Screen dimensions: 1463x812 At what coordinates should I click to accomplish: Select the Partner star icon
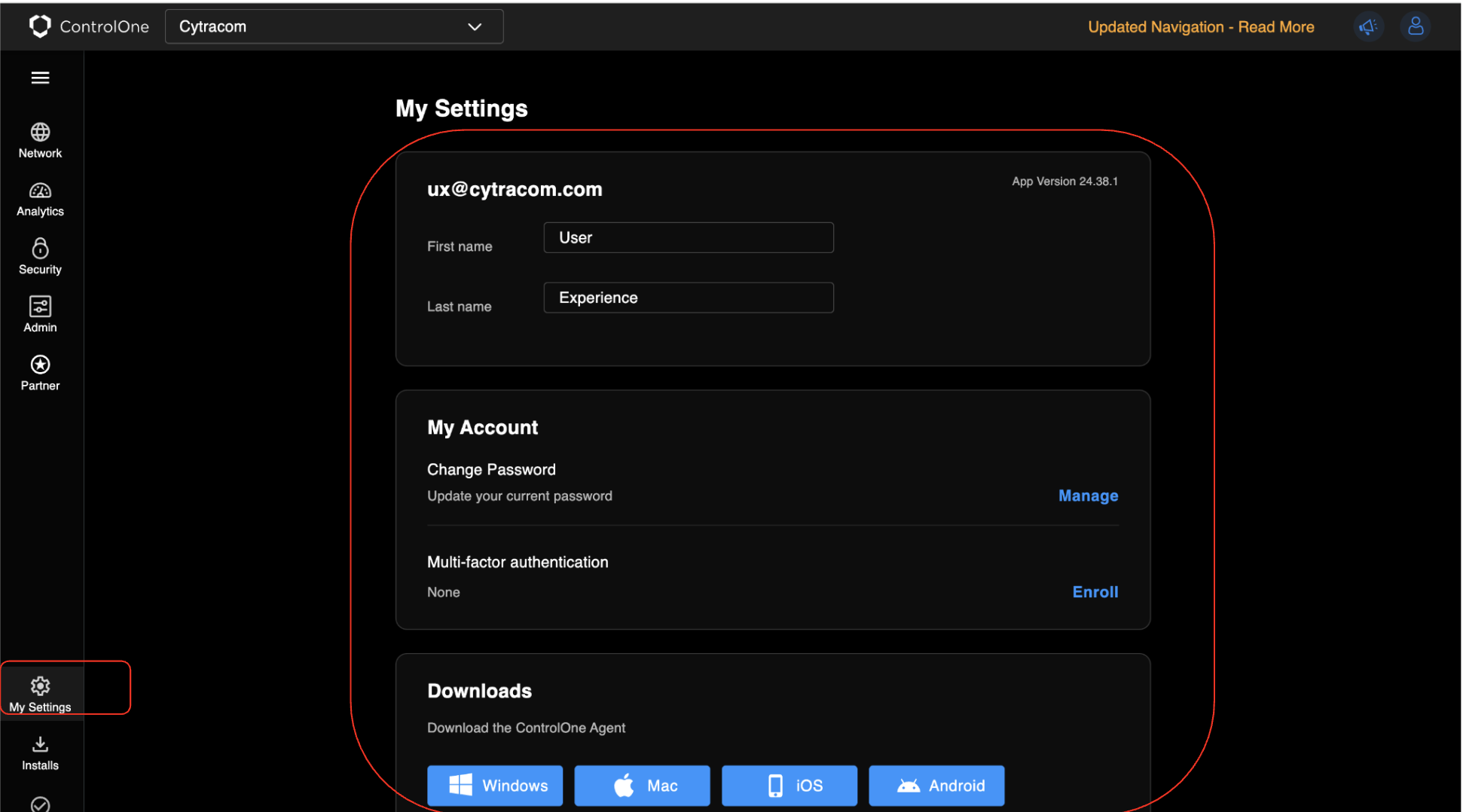pyautogui.click(x=40, y=365)
